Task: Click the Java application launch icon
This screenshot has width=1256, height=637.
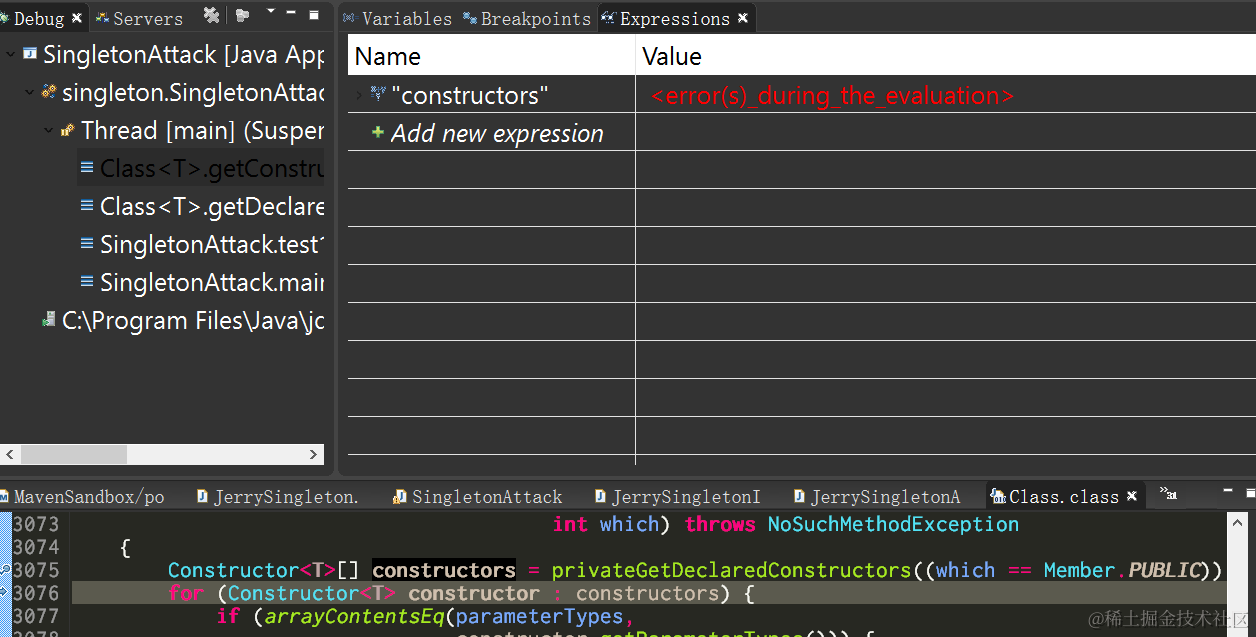Action: pos(29,54)
